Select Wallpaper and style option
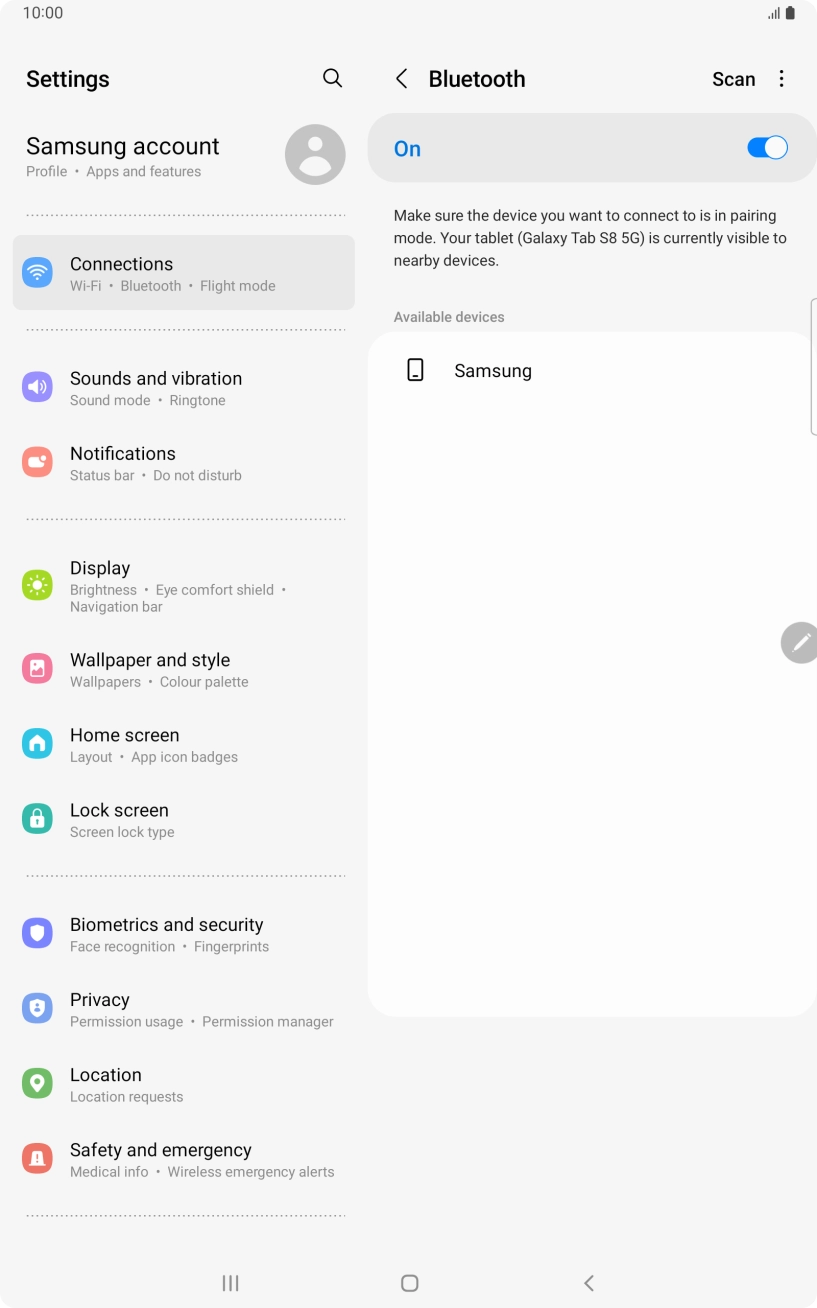The height and width of the screenshot is (1308, 817). click(x=184, y=669)
